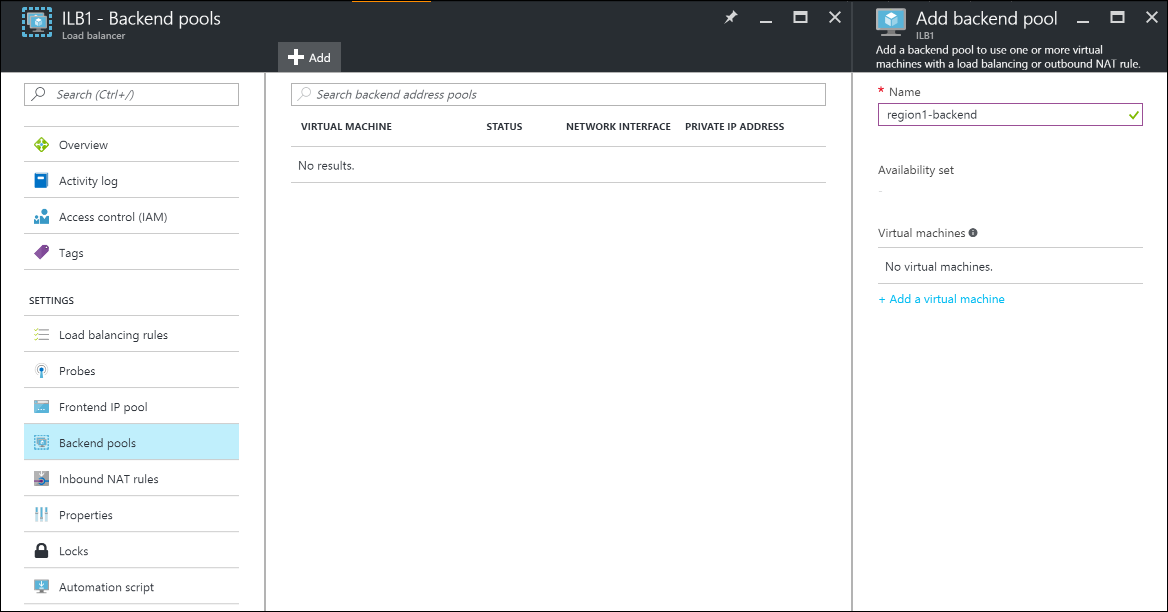The height and width of the screenshot is (612, 1168).
Task: Click the Add button in toolbar
Action: 309,58
